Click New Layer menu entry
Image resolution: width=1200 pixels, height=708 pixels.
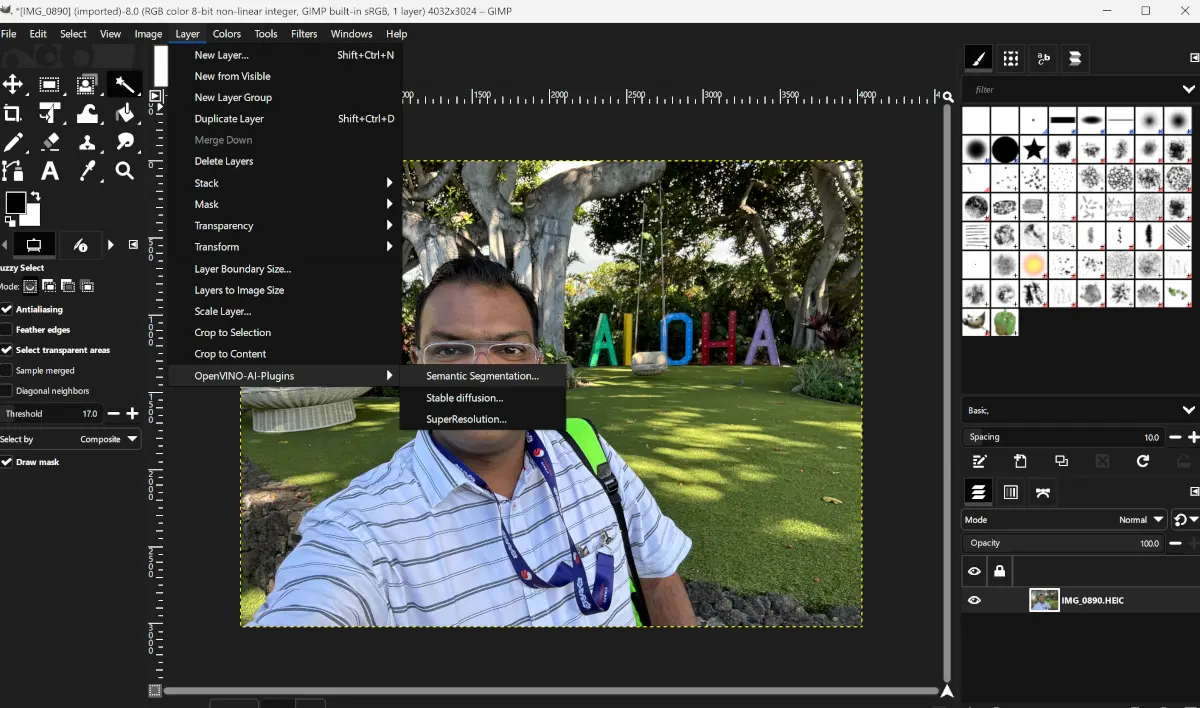point(285,55)
